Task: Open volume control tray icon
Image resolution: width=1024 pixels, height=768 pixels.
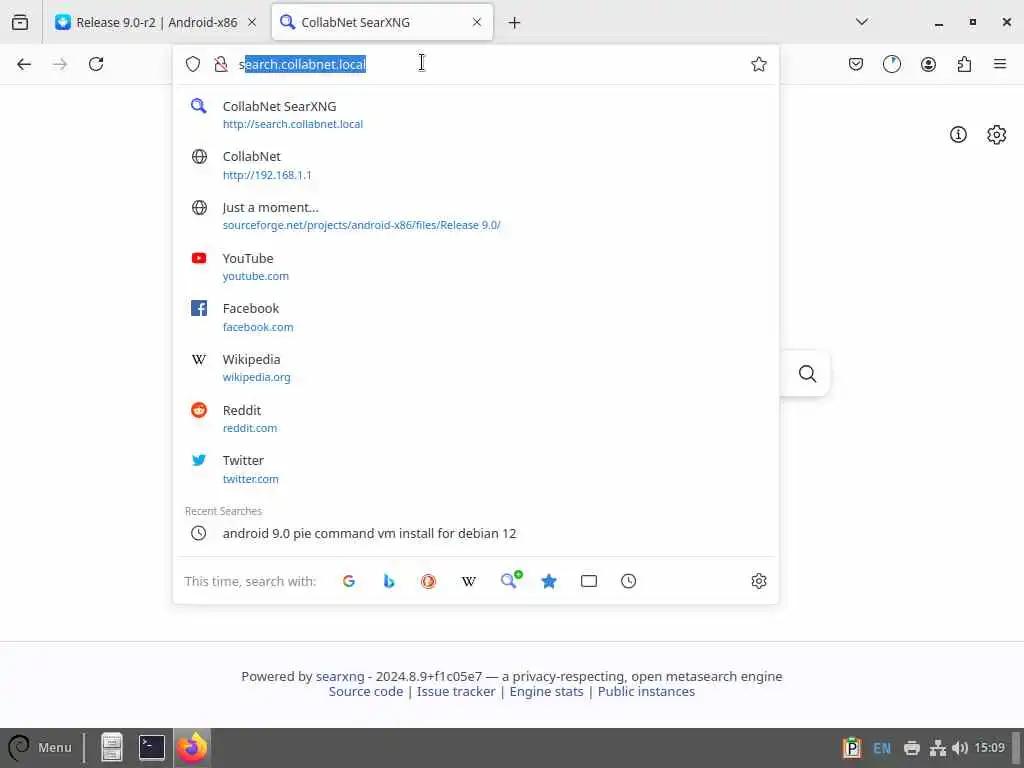Action: pyautogui.click(x=959, y=748)
